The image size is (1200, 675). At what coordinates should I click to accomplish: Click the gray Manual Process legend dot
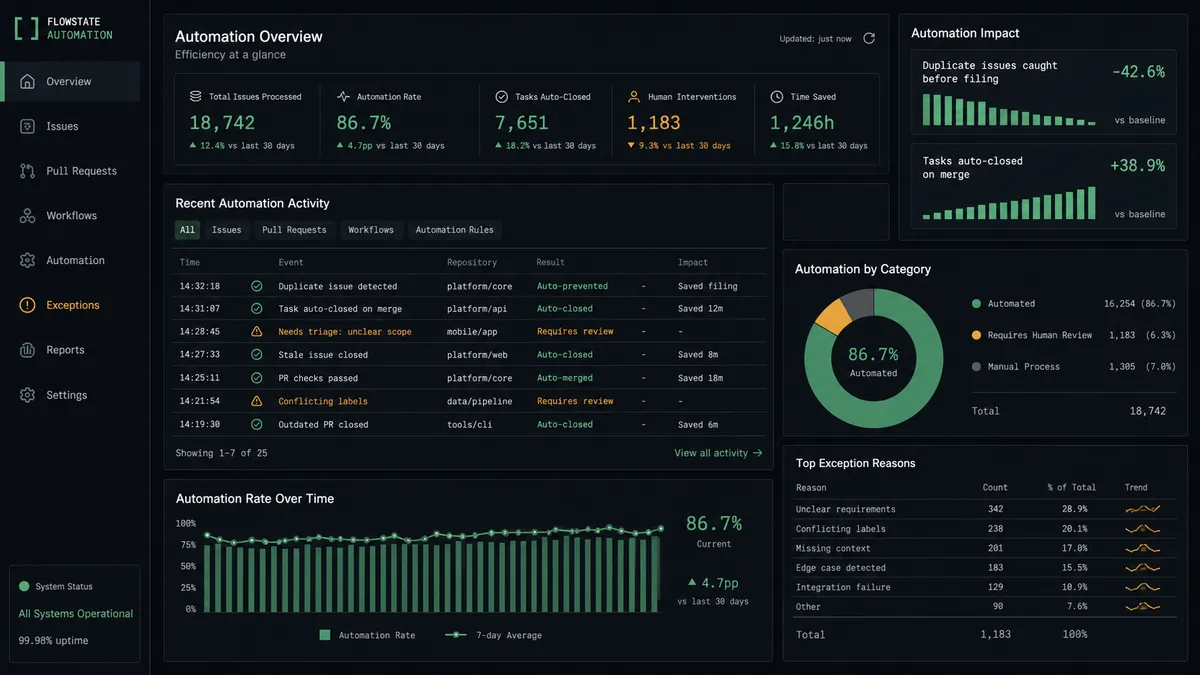[x=976, y=366]
